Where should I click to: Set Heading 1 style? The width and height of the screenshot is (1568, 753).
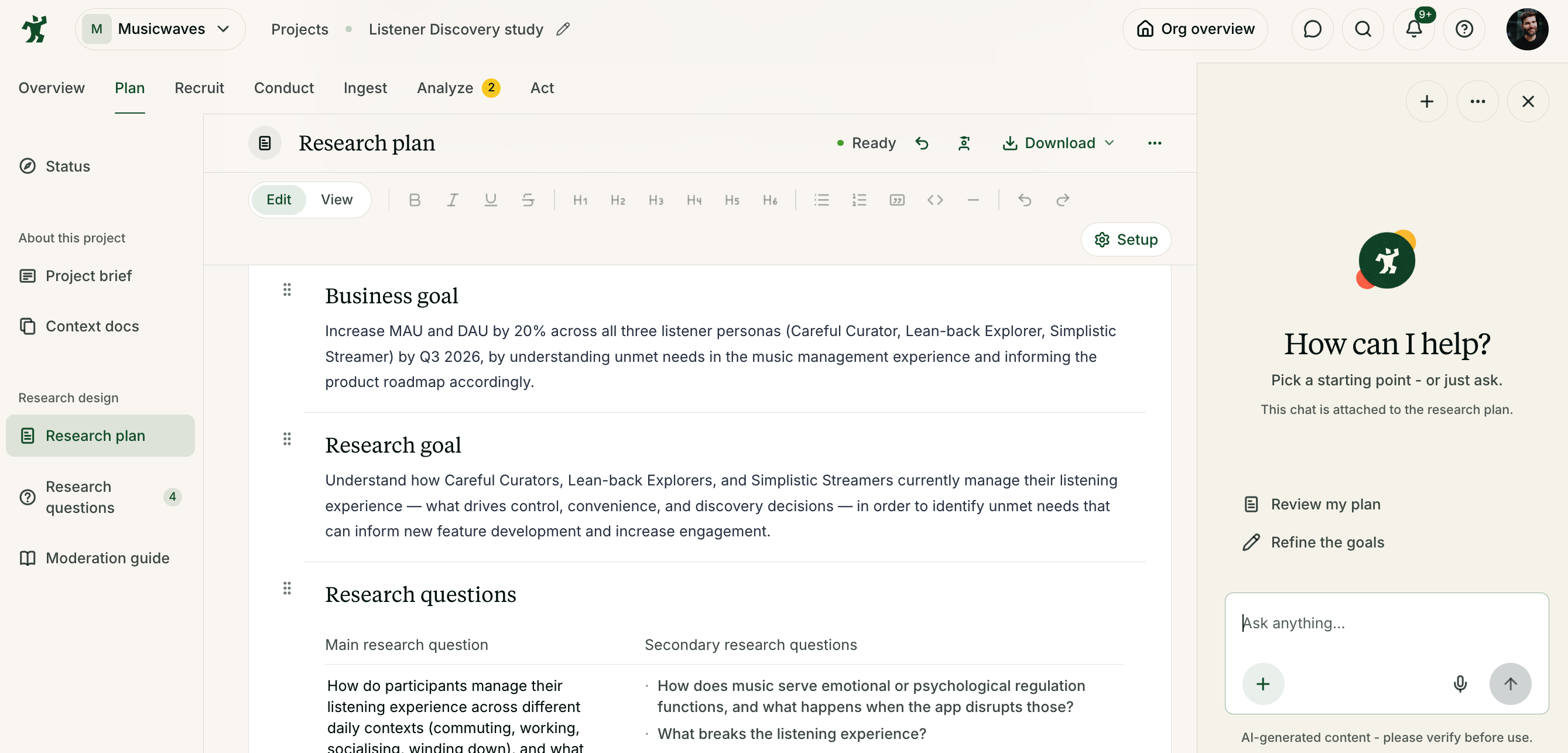(x=580, y=200)
